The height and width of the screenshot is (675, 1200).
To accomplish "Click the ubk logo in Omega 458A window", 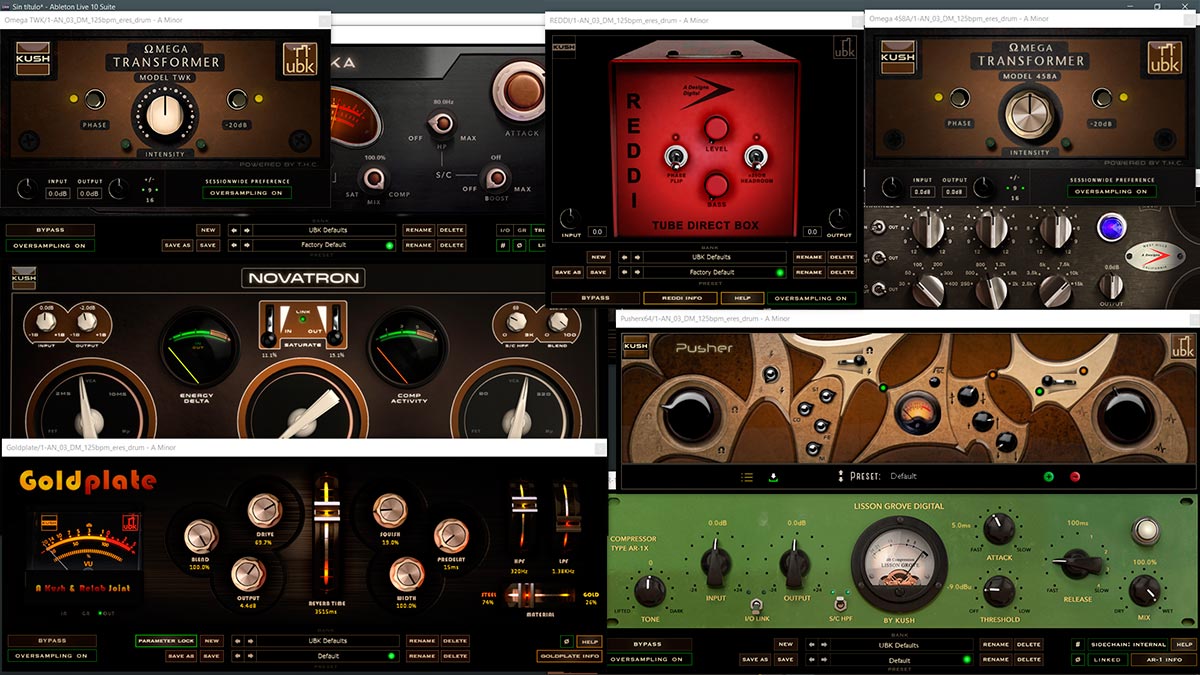I will 1164,59.
